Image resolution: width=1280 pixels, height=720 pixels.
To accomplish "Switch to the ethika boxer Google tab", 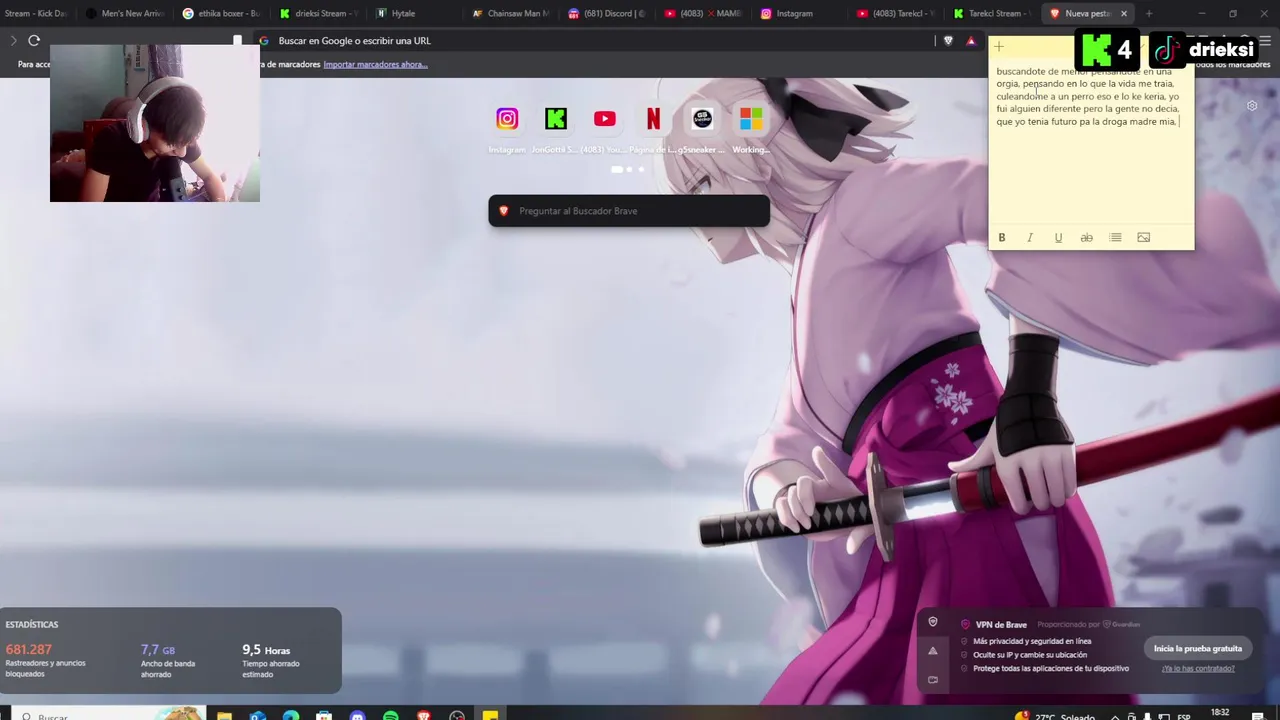I will tap(221, 14).
